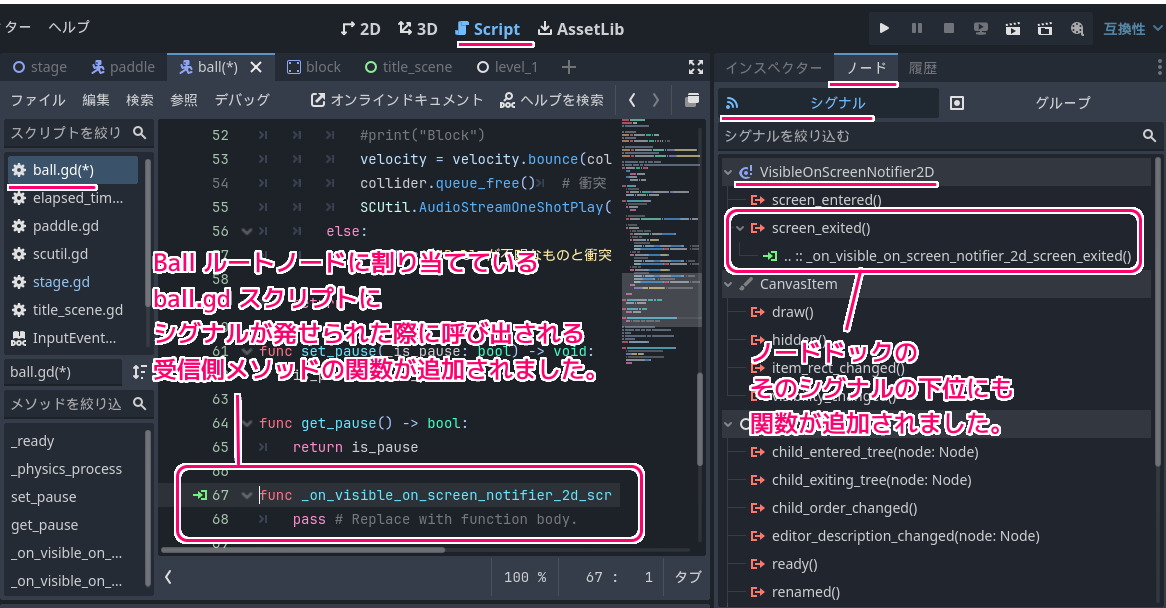
Task: Switch to the Script workspace
Action: (x=488, y=29)
